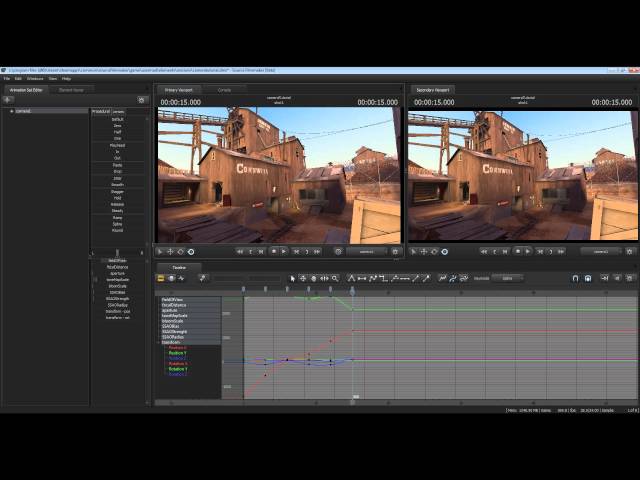Apply the Ramp procedural preset
640x480 pixels.
(x=118, y=218)
